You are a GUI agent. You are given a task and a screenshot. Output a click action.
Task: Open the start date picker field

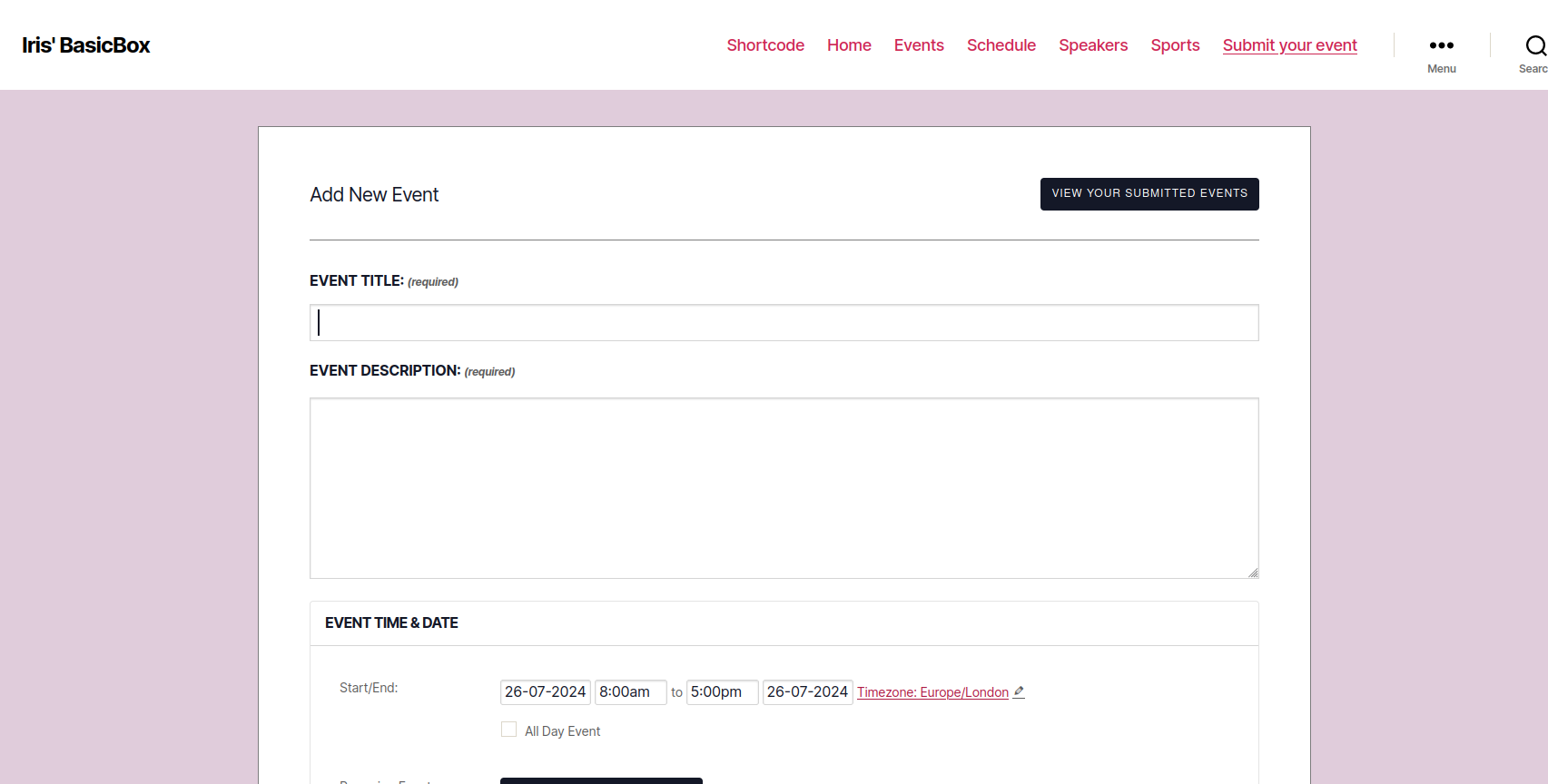pos(545,692)
